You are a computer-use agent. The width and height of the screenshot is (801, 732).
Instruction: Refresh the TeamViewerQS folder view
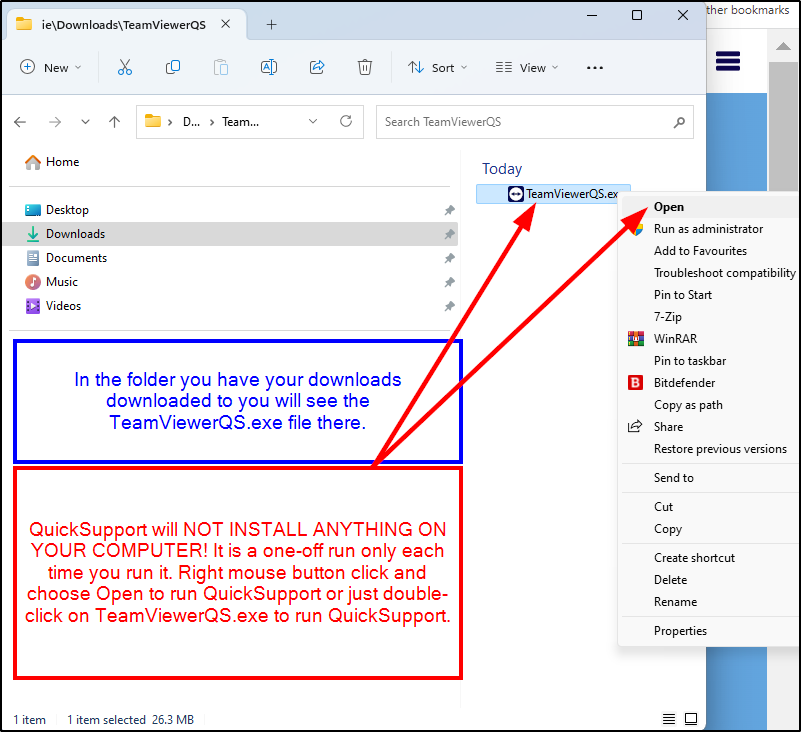tap(346, 122)
